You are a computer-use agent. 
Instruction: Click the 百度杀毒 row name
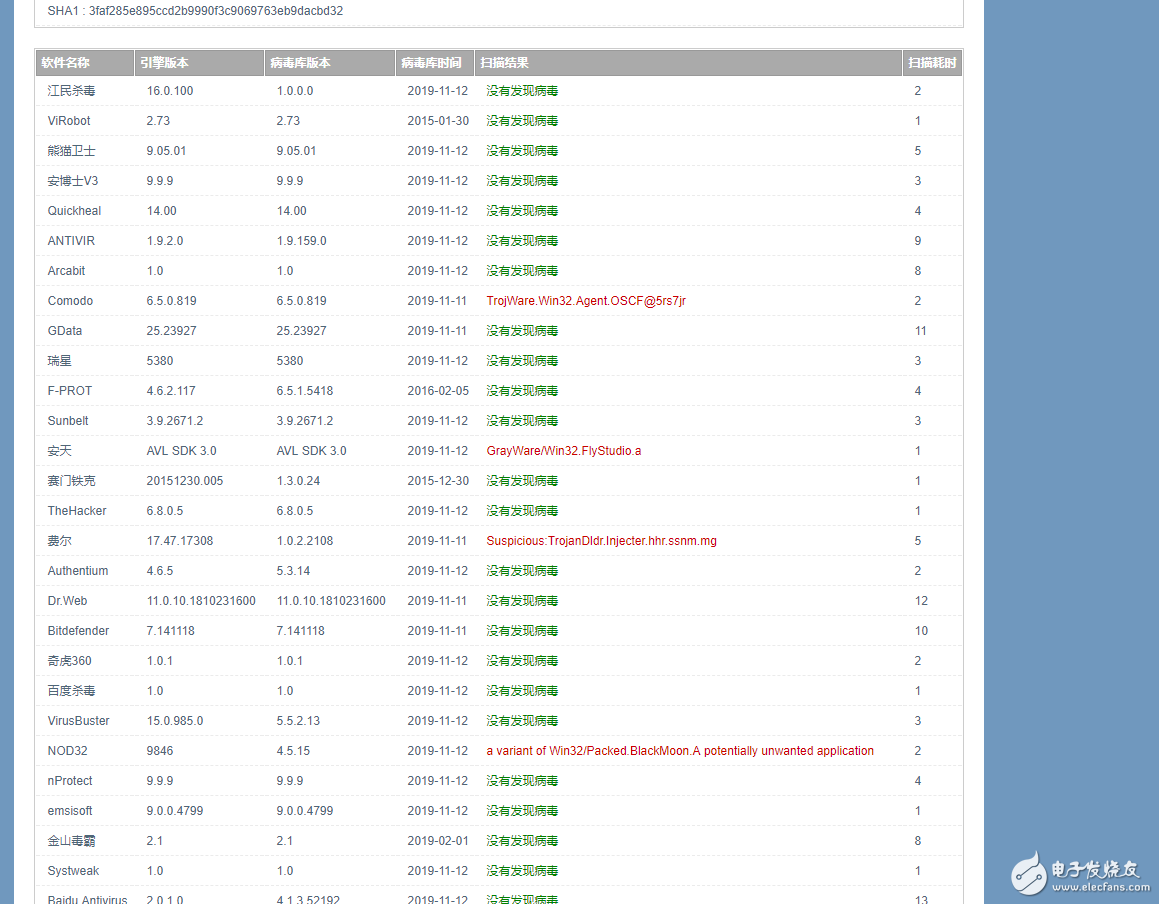tap(72, 691)
